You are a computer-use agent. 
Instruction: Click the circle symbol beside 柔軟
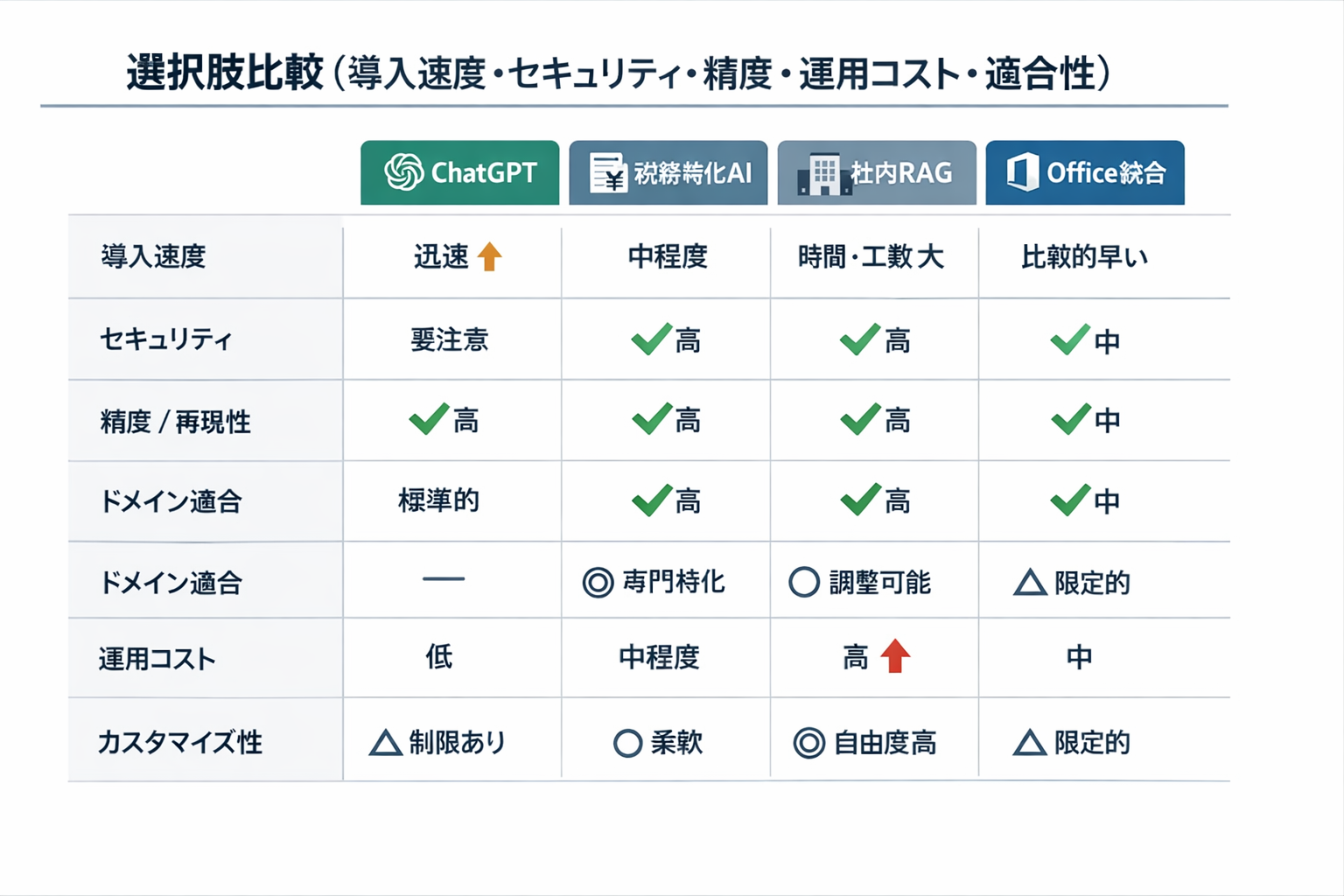[627, 744]
